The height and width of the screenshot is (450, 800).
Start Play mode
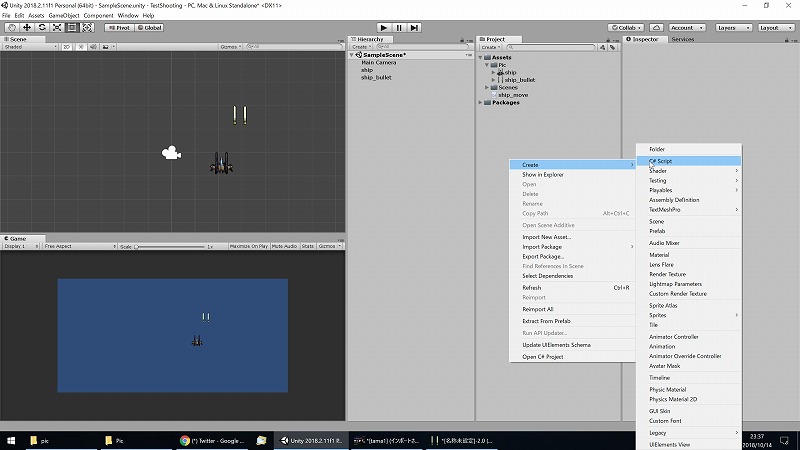384,28
